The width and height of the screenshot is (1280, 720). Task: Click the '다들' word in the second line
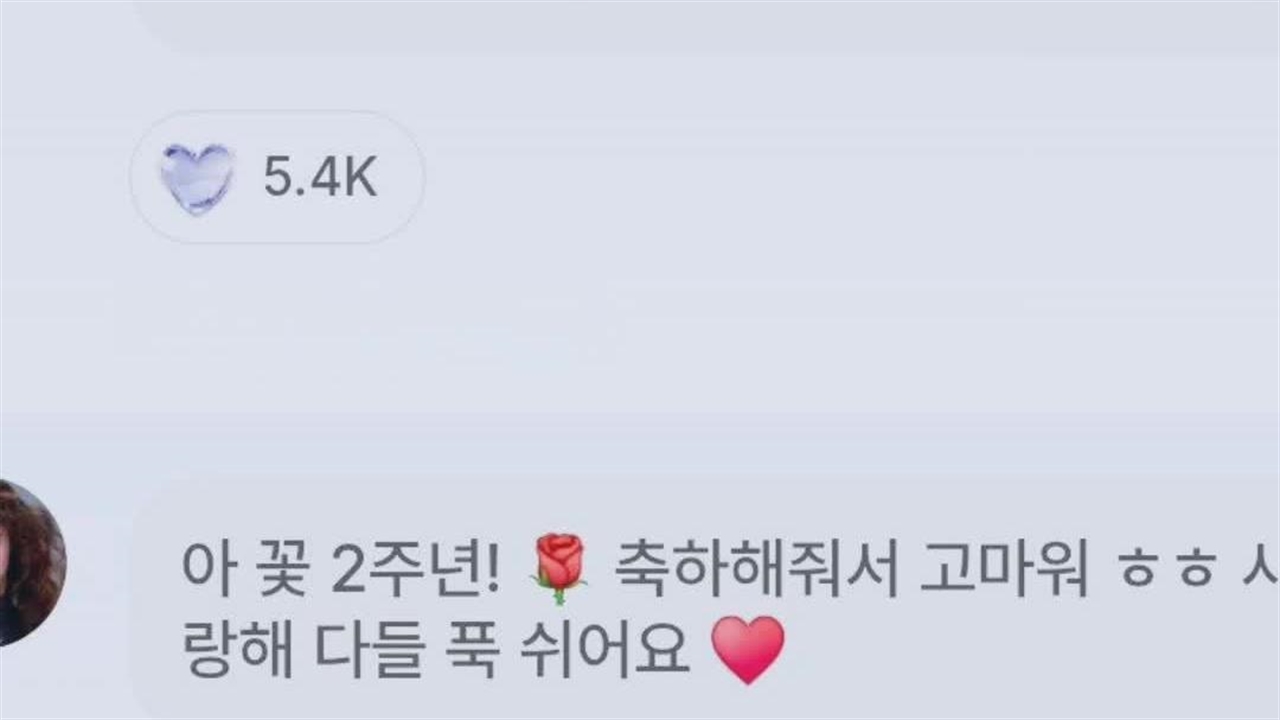[368, 651]
